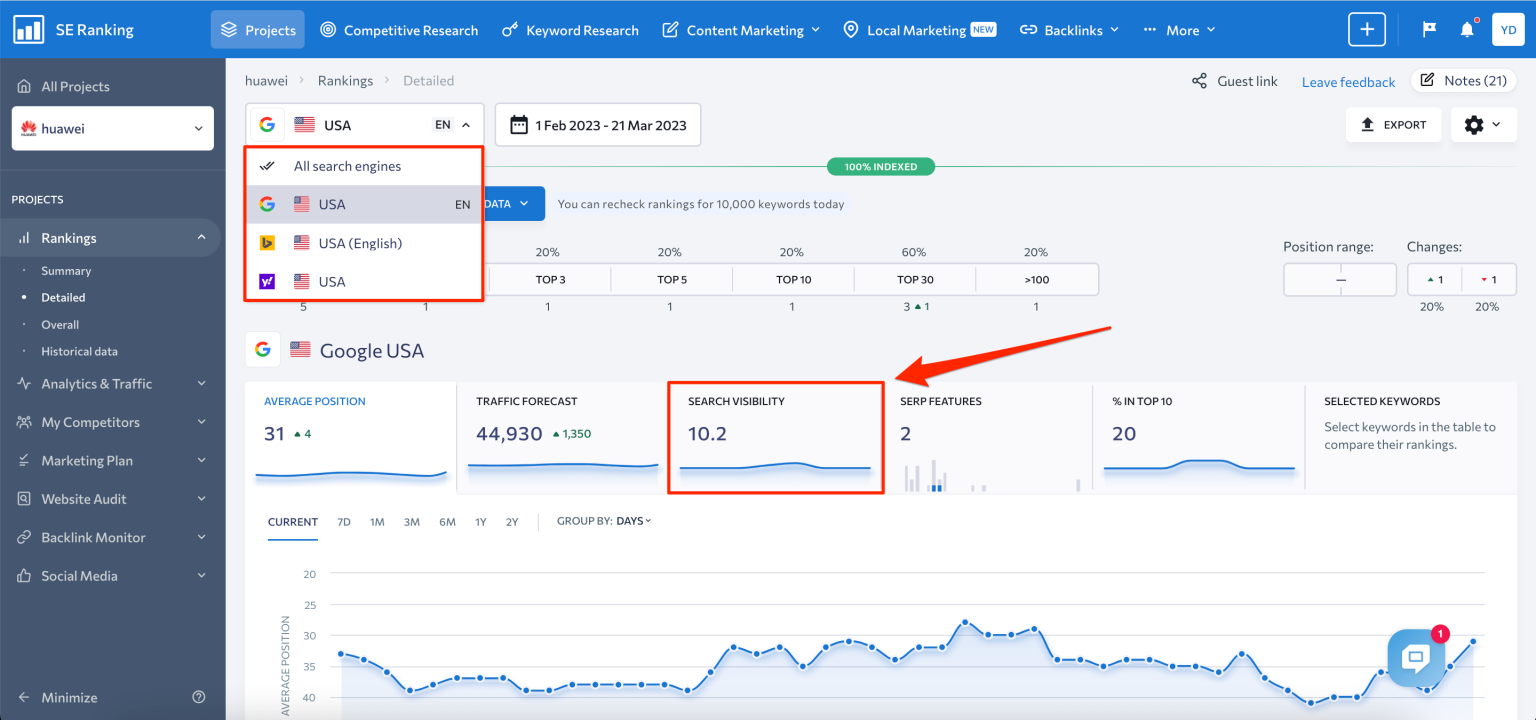Open the chat support widget
1536x720 pixels.
click(1415, 657)
